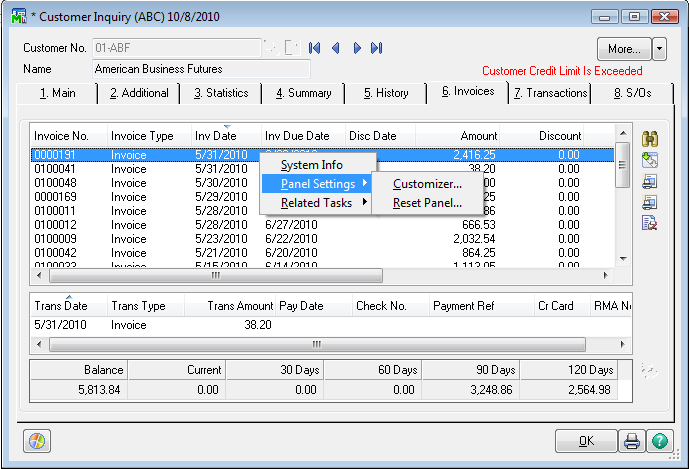Jump to last customer record arrow

[x=376, y=48]
